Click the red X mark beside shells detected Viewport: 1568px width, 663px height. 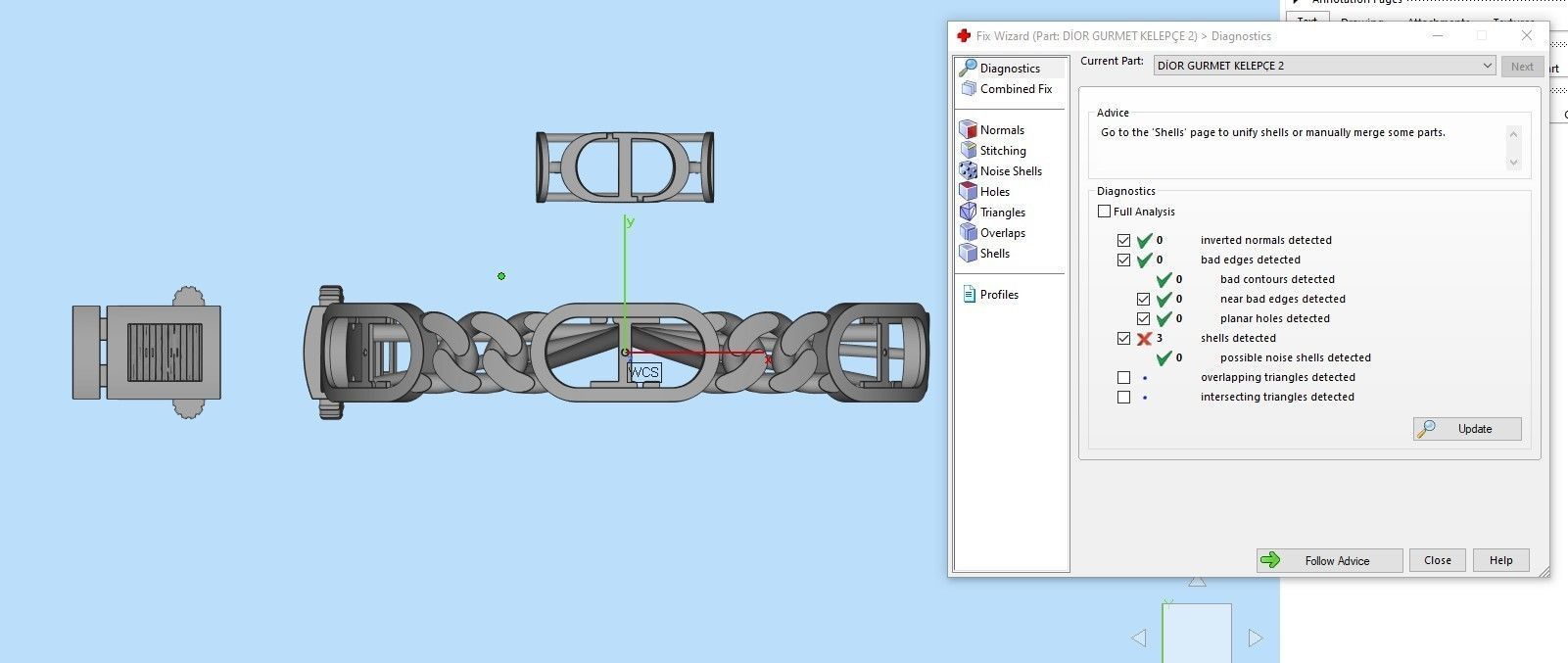click(x=1144, y=339)
